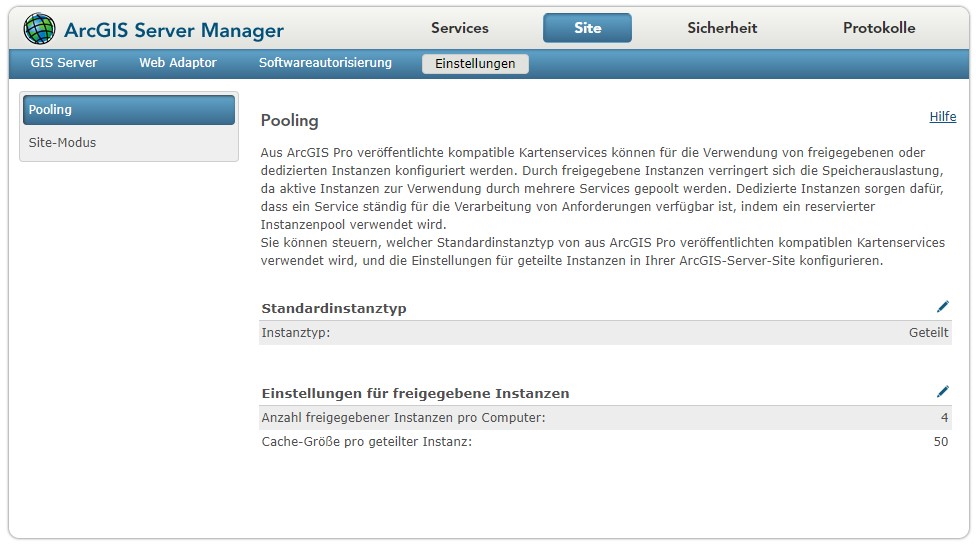Click the Einstellungen für freigegebene Instanzen heading
Screen dimensions: 976x546
coord(415,393)
